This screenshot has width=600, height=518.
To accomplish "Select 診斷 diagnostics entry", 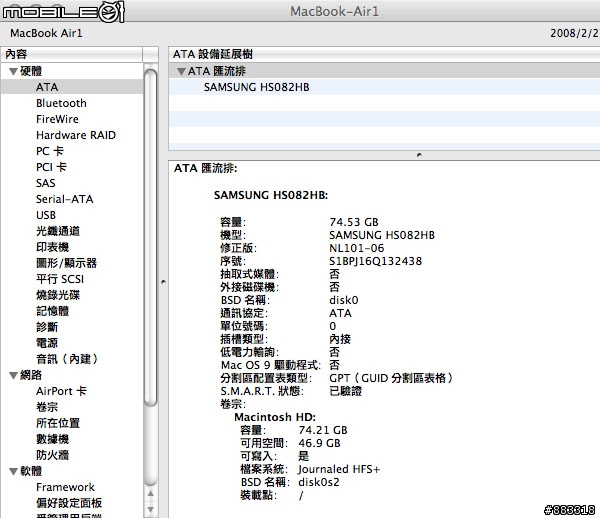I will click(x=47, y=327).
